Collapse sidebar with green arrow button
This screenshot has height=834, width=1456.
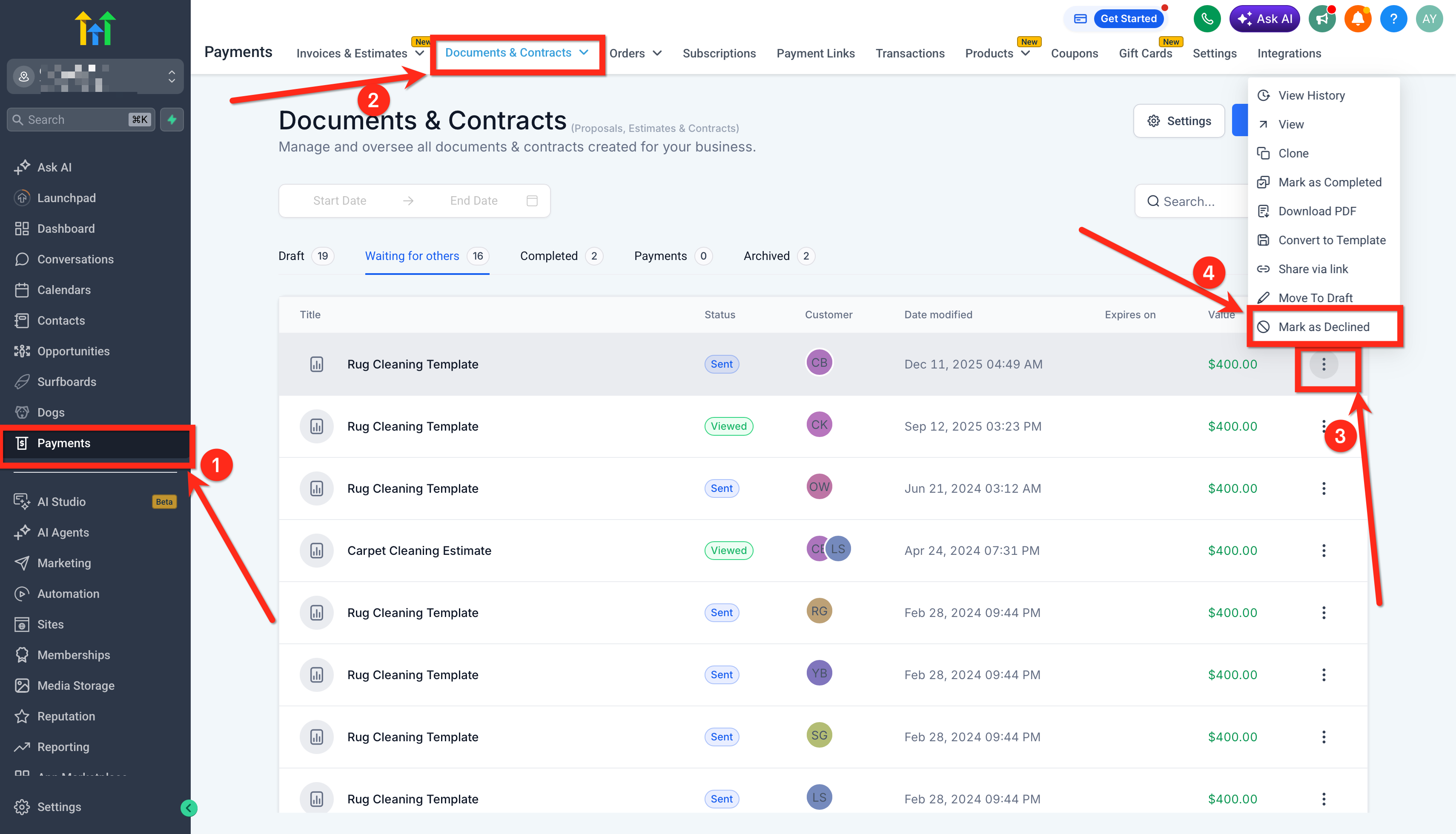coord(189,808)
